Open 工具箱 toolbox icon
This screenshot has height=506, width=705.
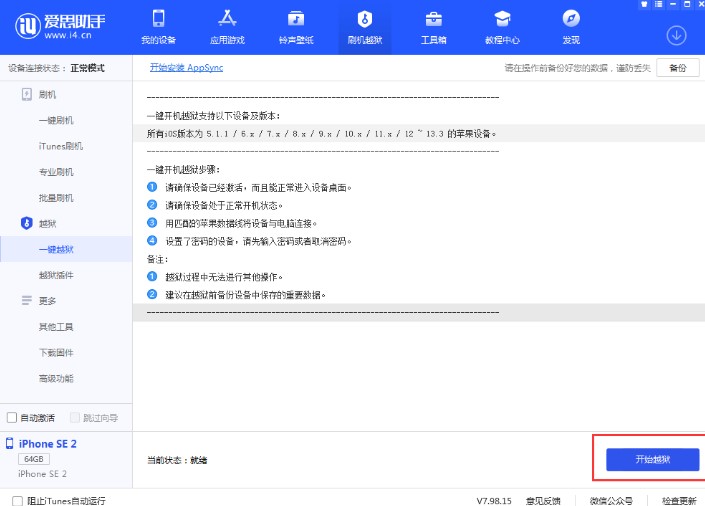(x=433, y=19)
